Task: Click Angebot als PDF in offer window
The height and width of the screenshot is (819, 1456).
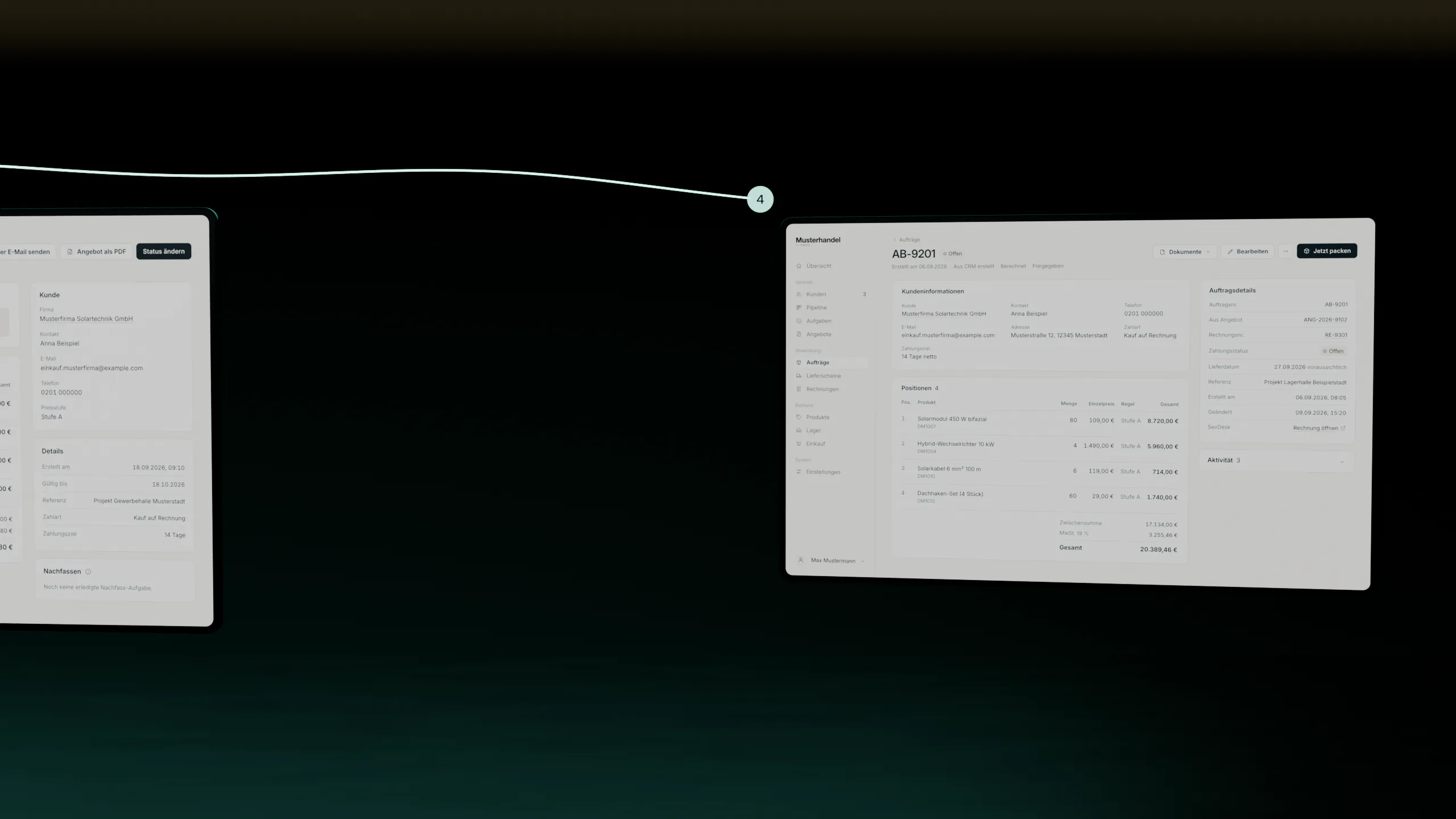Action: point(96,251)
